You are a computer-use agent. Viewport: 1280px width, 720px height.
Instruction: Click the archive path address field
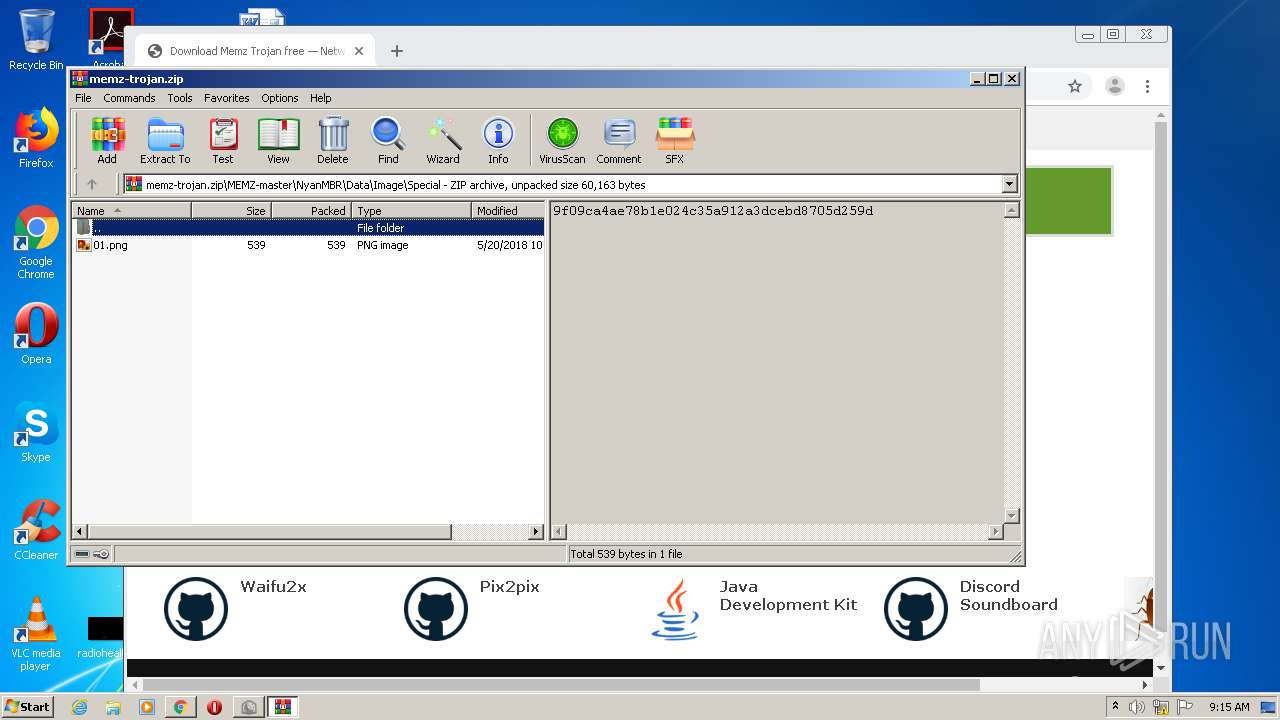tap(562, 184)
